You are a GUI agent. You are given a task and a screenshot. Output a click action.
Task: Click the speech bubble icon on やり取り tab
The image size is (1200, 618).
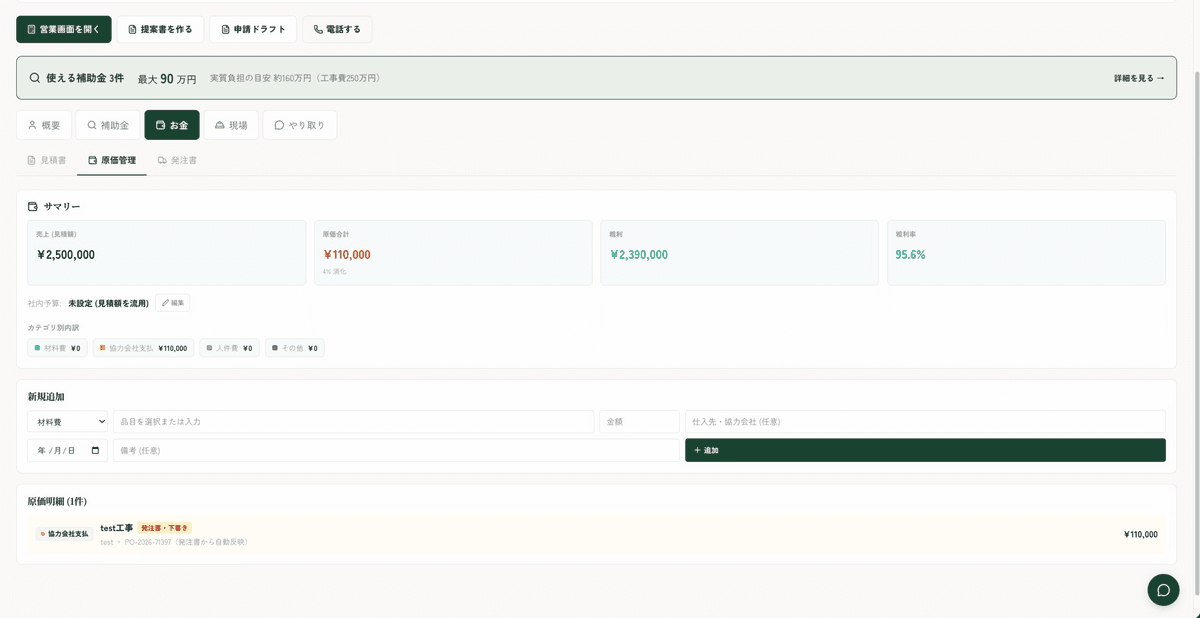tap(279, 125)
